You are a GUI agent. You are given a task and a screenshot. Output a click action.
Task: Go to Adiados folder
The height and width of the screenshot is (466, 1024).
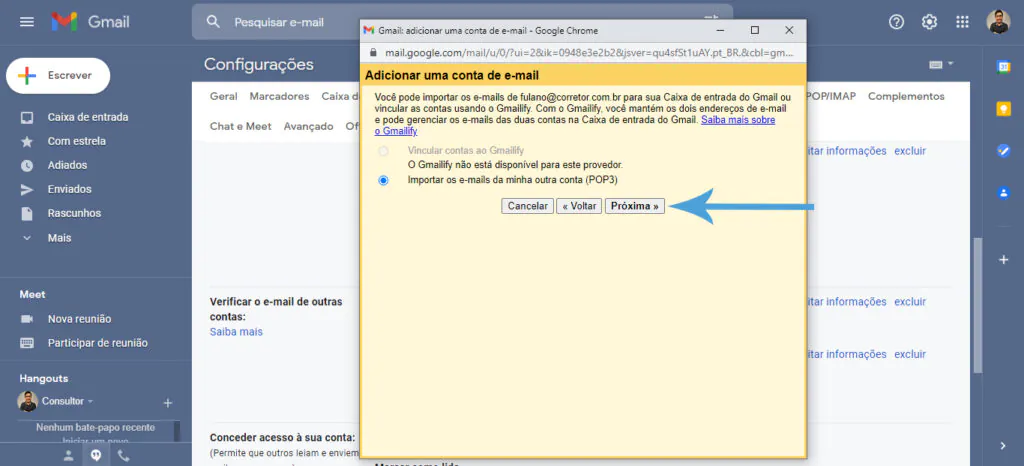67,166
